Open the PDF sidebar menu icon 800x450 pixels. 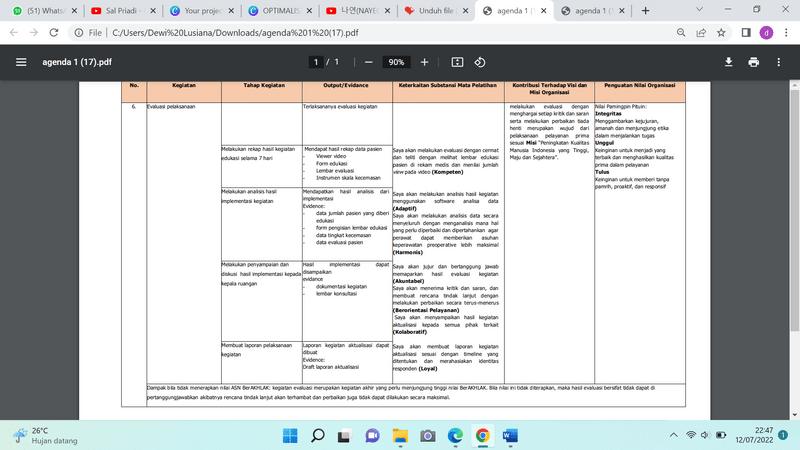[x=21, y=62]
